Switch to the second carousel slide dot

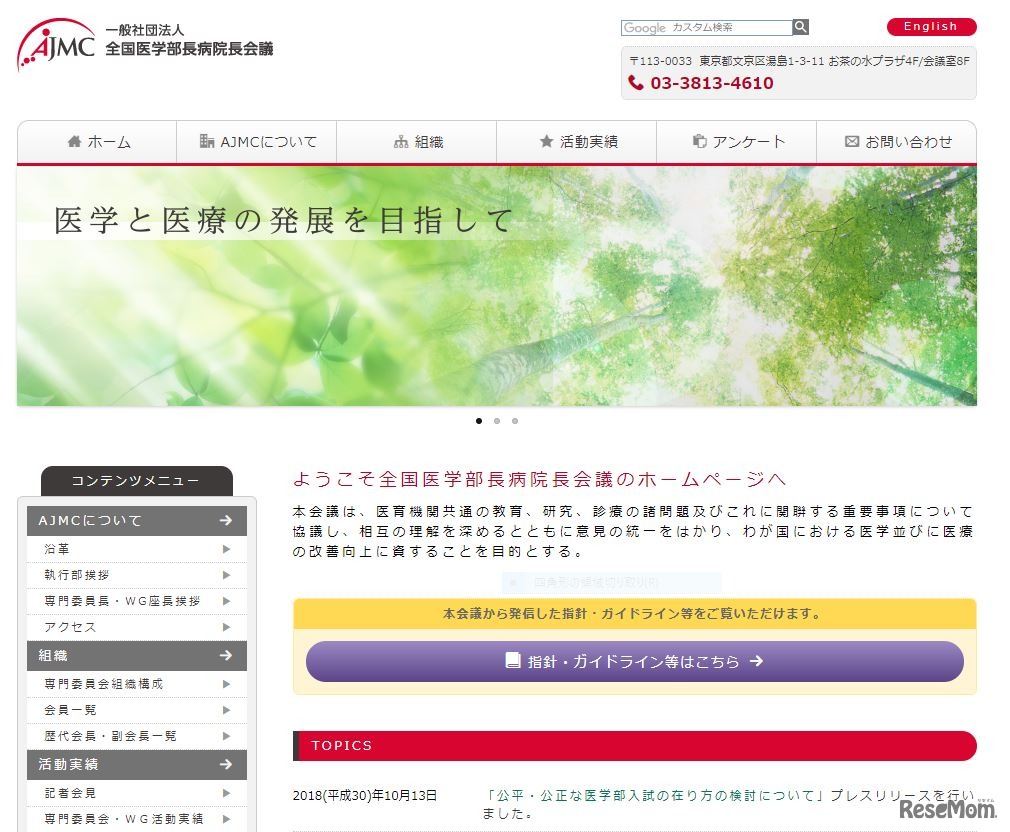(497, 421)
